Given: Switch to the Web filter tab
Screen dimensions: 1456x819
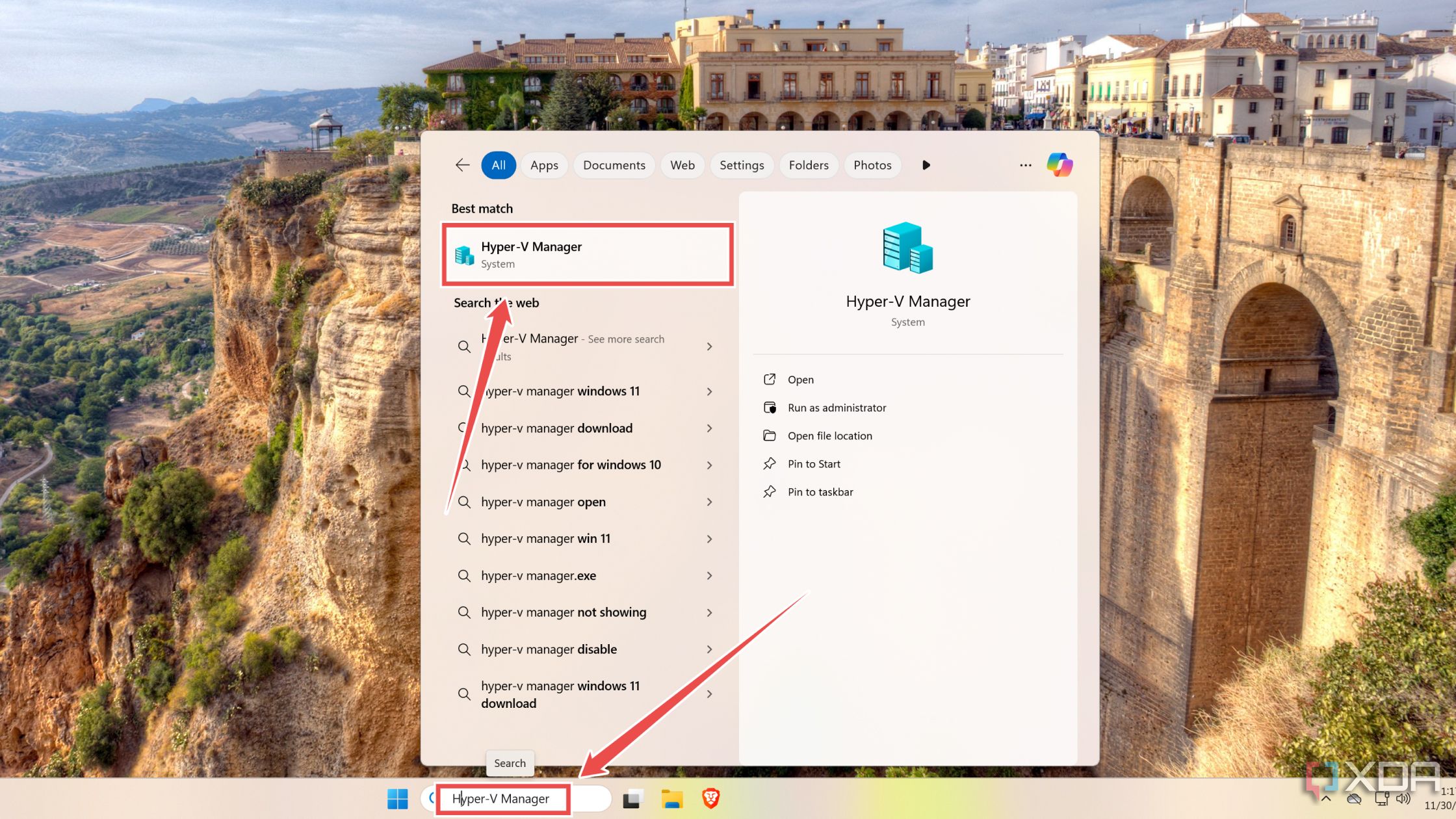Looking at the screenshot, I should point(682,165).
